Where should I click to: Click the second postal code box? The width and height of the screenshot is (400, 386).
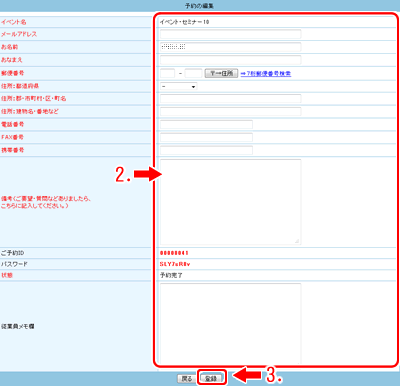click(193, 73)
